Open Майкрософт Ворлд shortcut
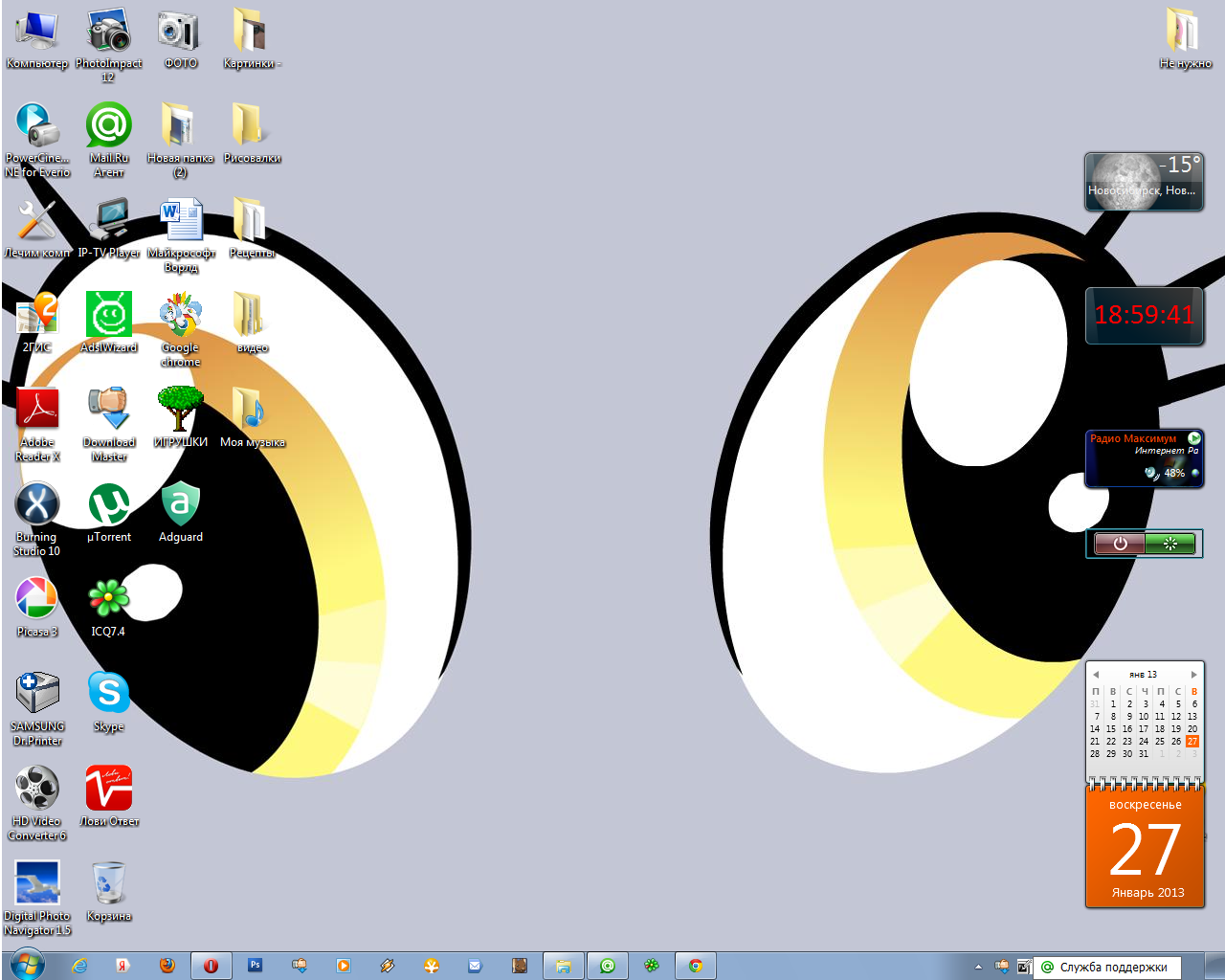1225x980 pixels. (180, 234)
